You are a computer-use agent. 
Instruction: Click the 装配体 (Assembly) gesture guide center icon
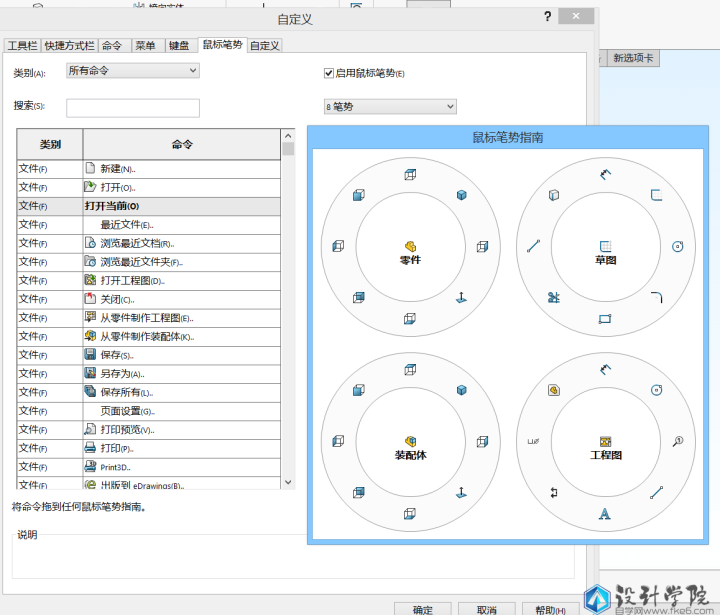click(410, 441)
